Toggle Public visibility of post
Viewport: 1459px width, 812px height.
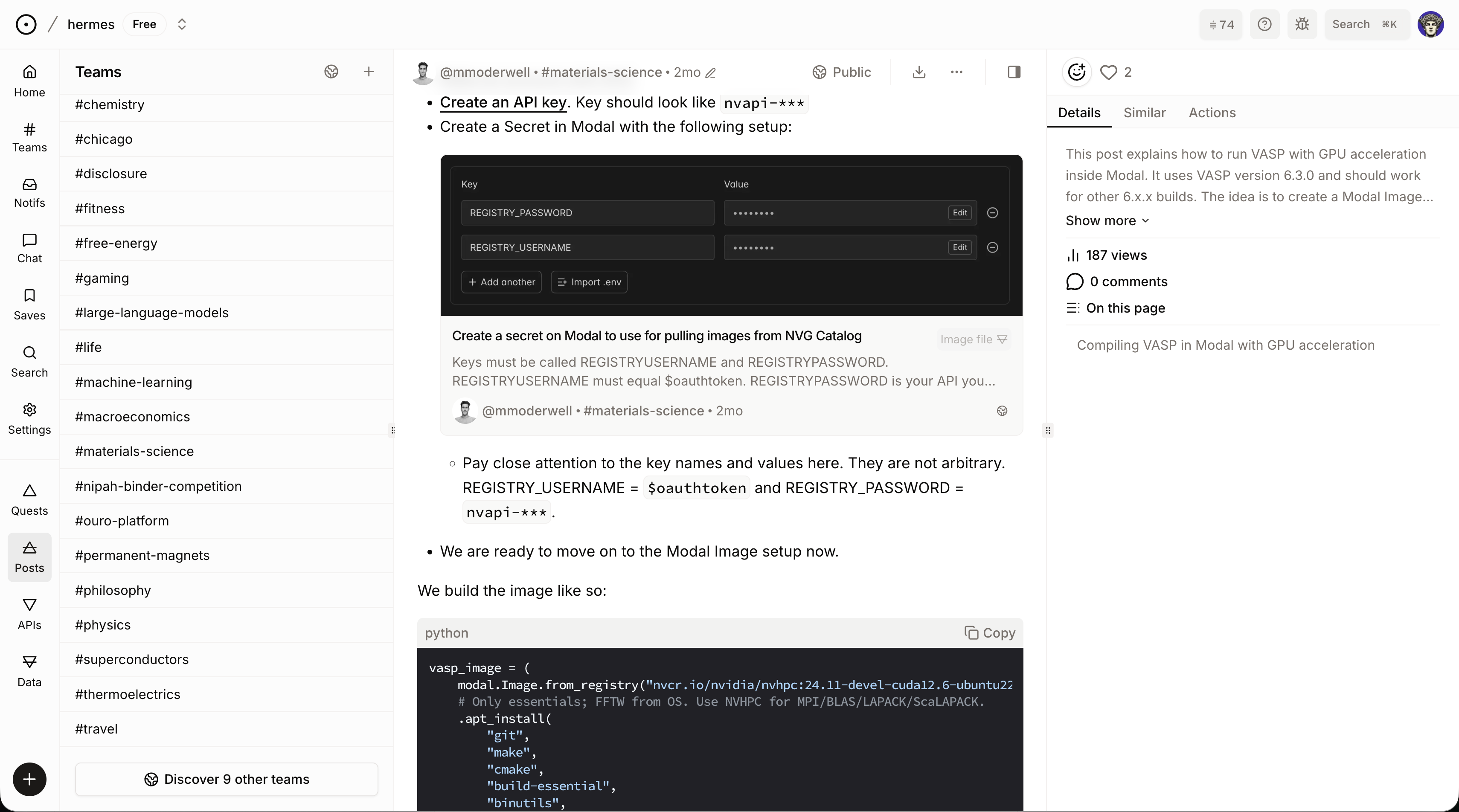point(842,72)
